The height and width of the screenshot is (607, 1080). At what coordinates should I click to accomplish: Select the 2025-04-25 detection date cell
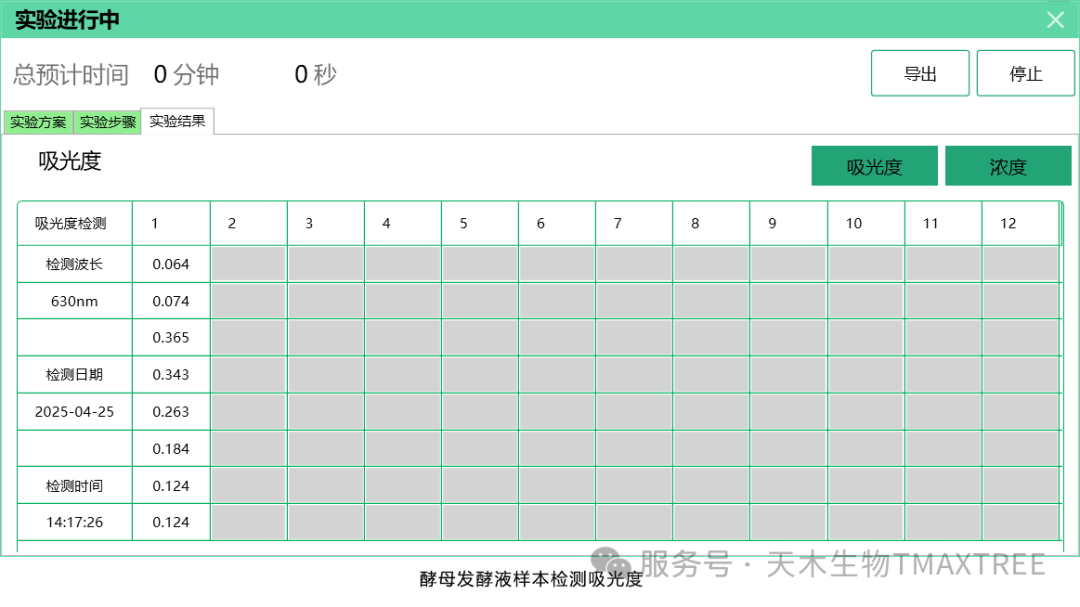coord(74,412)
